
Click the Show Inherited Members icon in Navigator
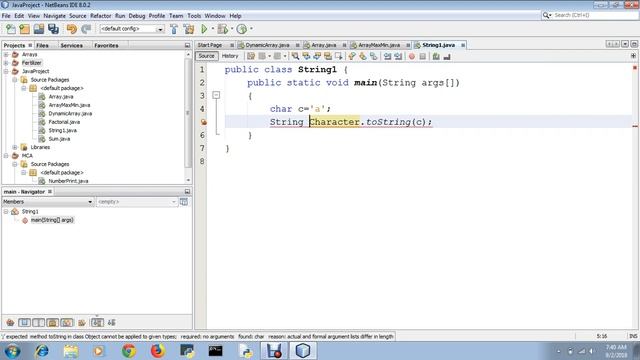coord(10,323)
